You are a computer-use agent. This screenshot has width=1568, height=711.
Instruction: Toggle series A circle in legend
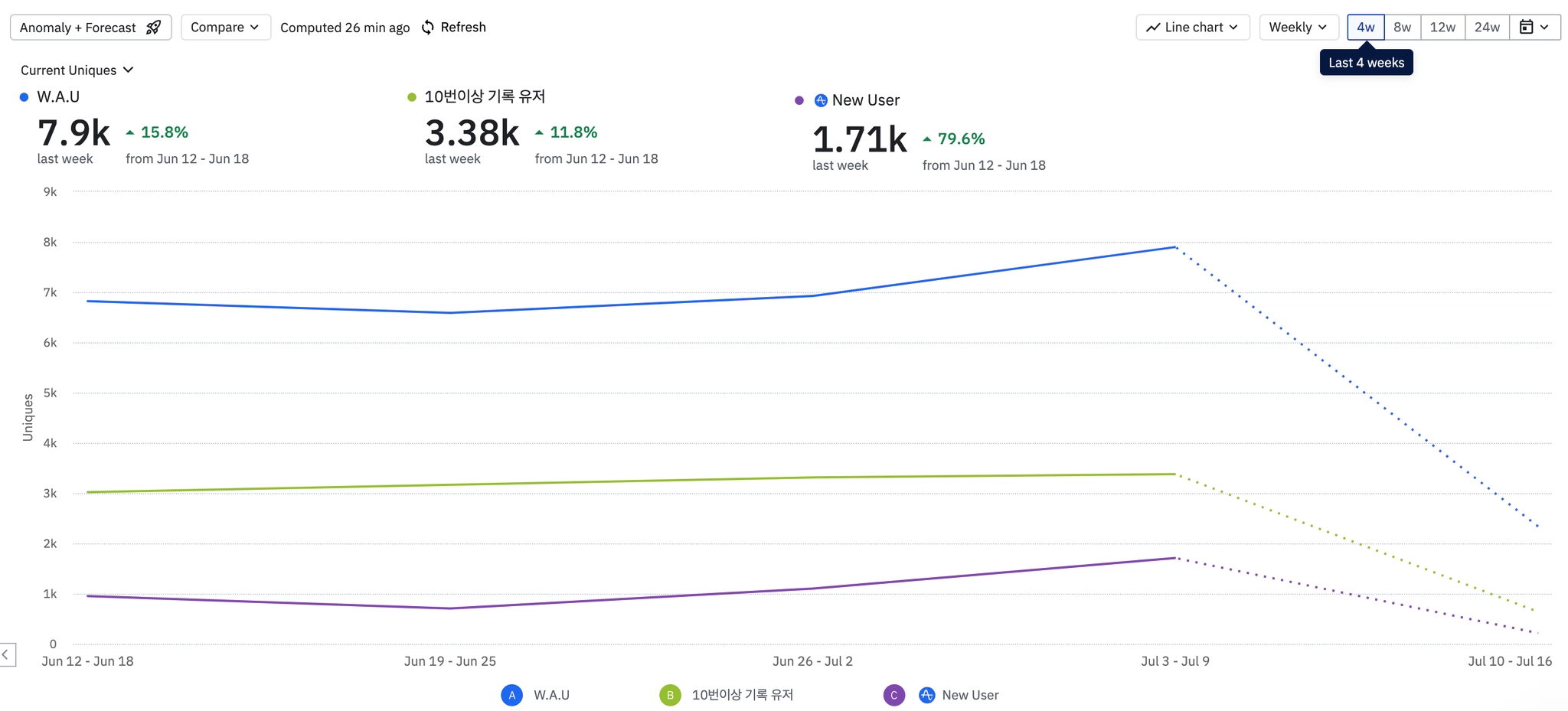[512, 695]
